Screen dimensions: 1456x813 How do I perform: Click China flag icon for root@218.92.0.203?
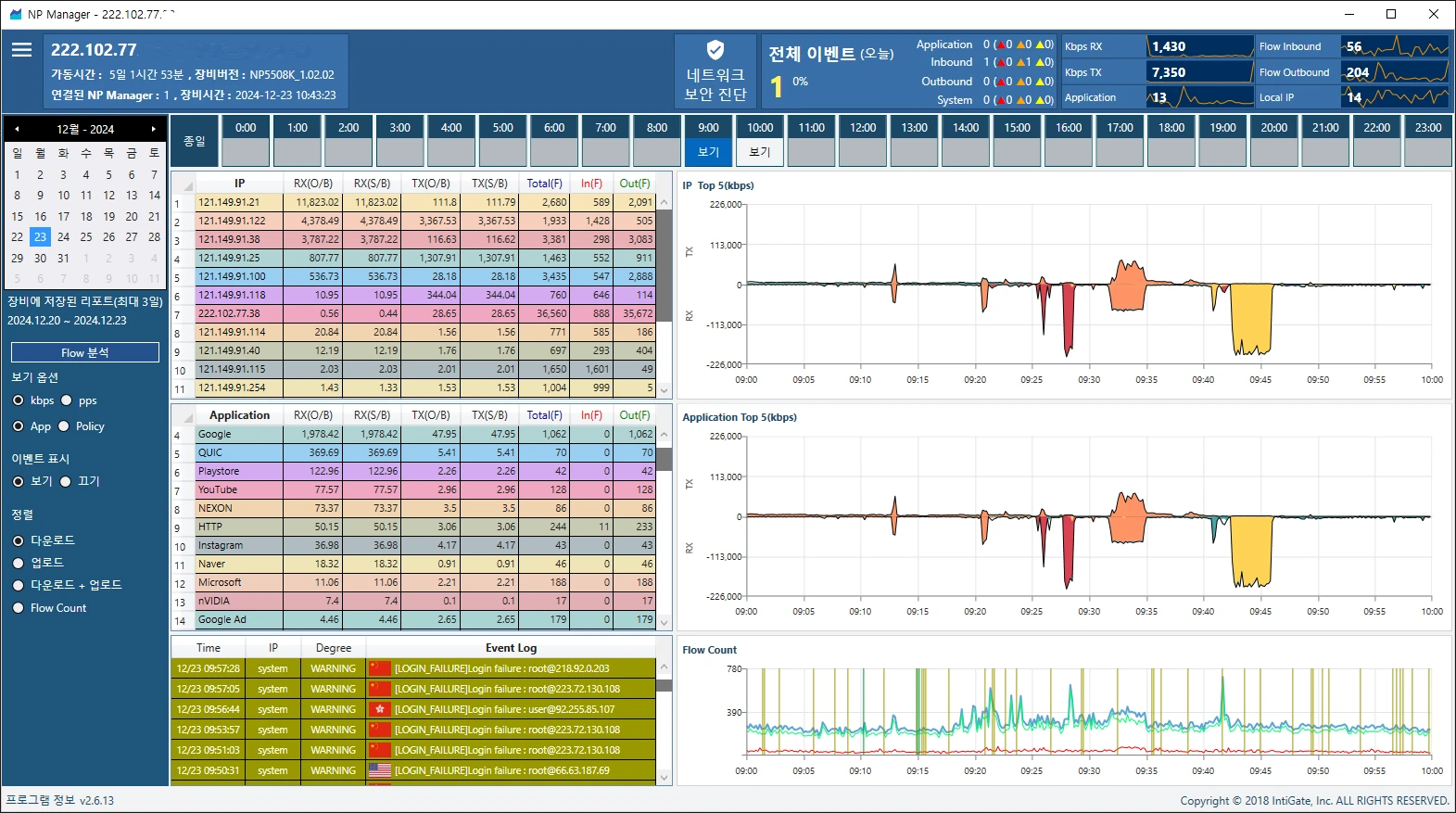coord(379,668)
